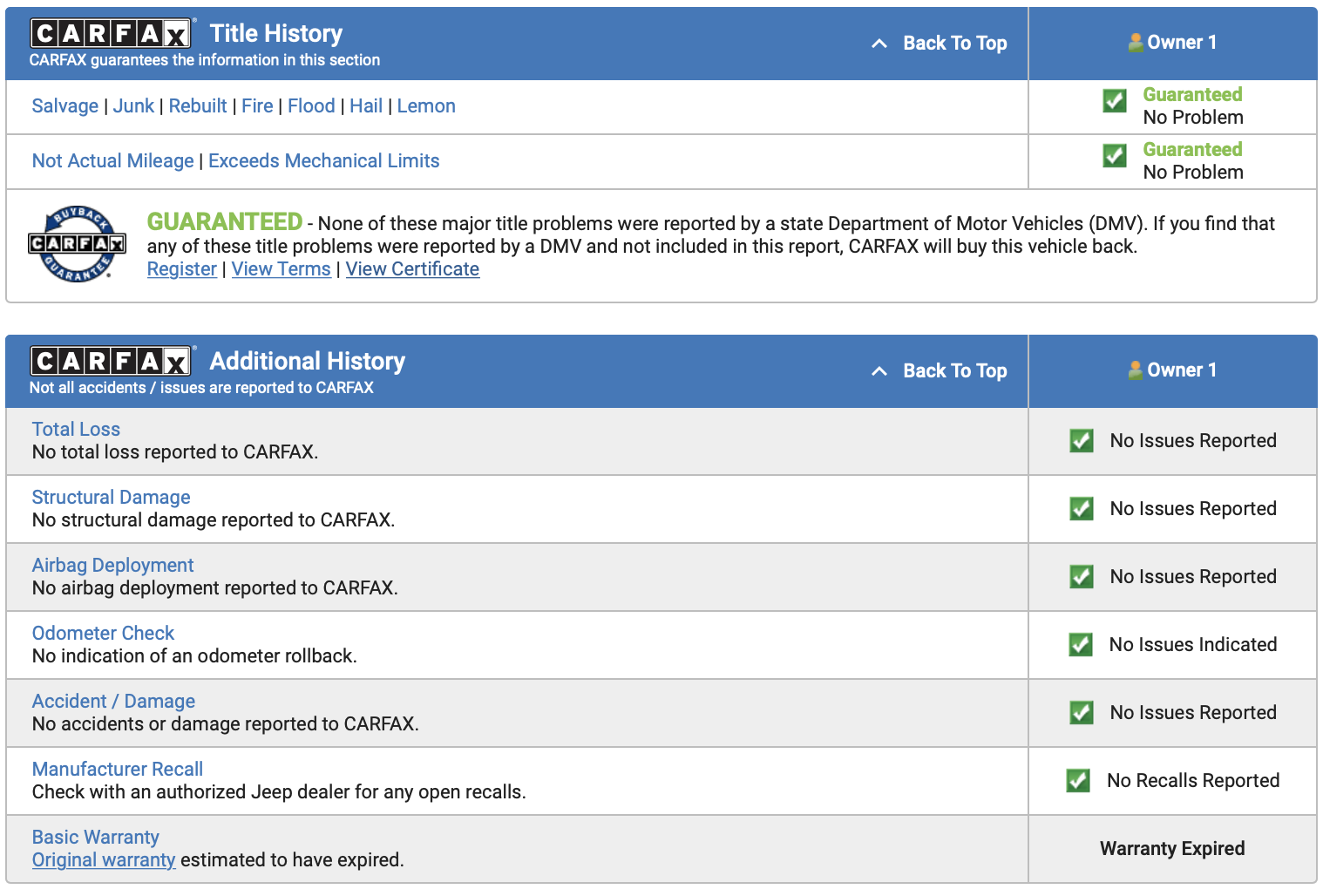Click Back To Top in Additional History header
The width and height of the screenshot is (1323, 896).
pyautogui.click(x=954, y=370)
